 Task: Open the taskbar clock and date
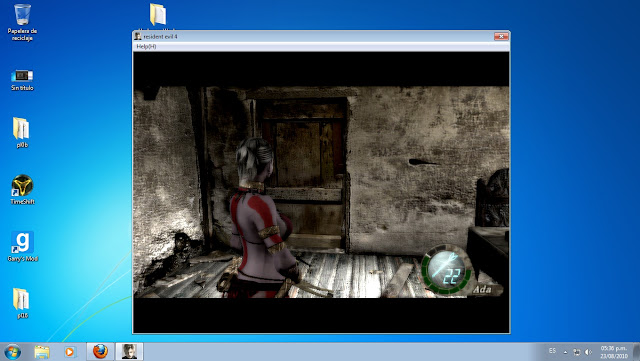pos(613,352)
